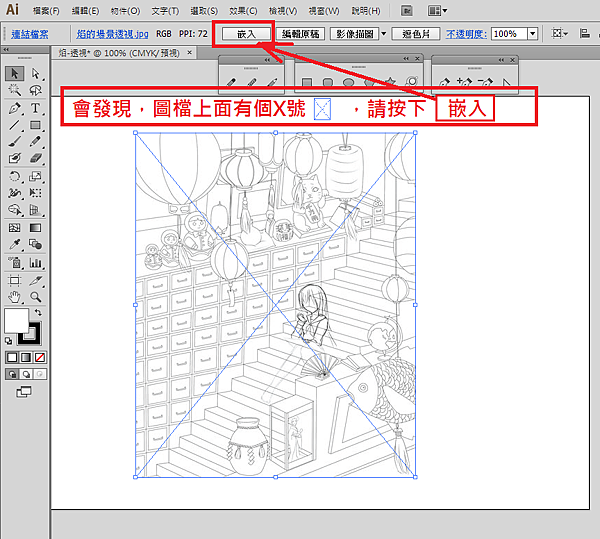Open the opacity 100% dropdown arrow

pyautogui.click(x=533, y=34)
